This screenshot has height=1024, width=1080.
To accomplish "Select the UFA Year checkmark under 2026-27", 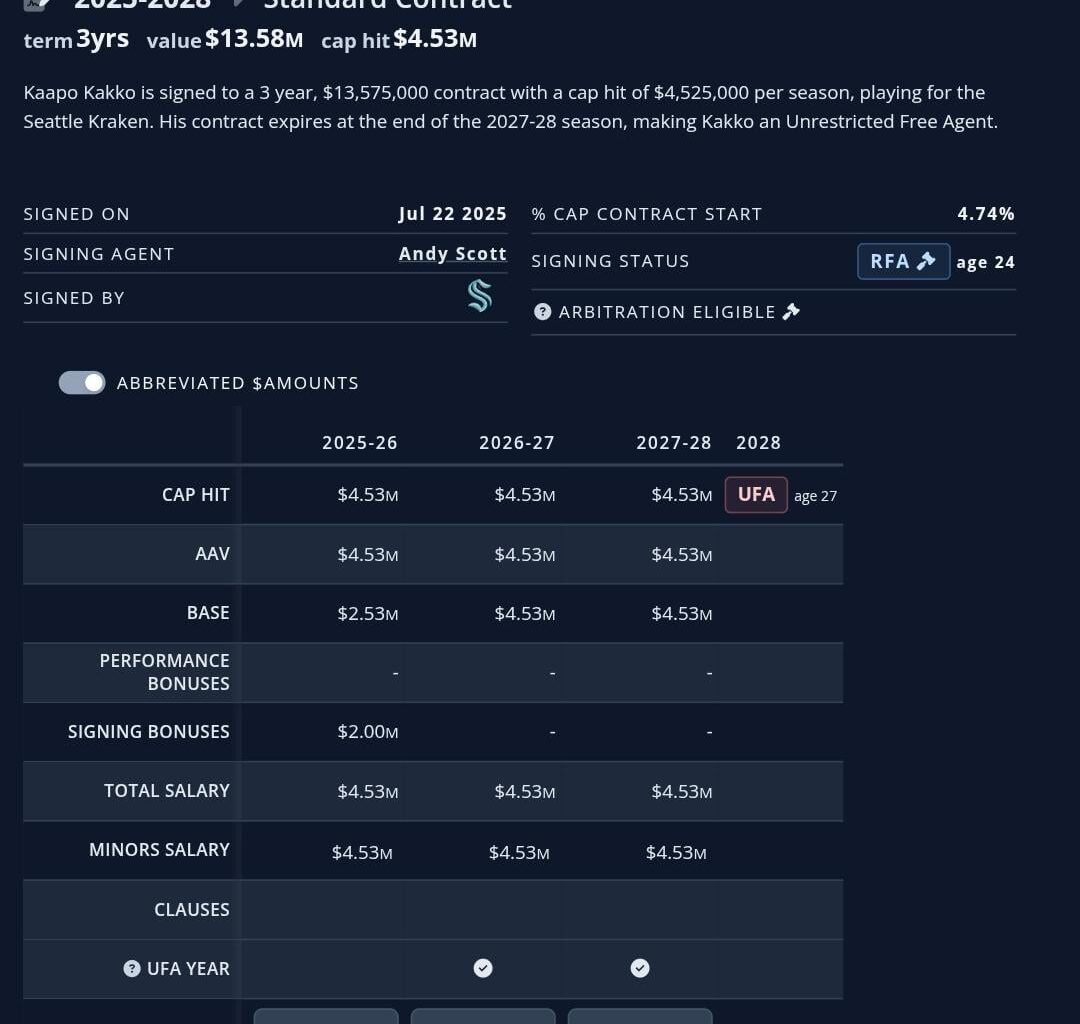I will tap(483, 968).
